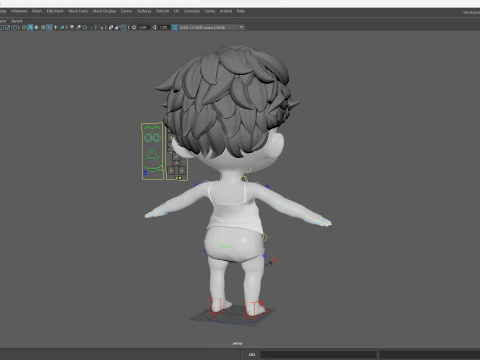The width and height of the screenshot is (480, 360).
Task: Toggle smooth shade all display
Action: [30, 27]
